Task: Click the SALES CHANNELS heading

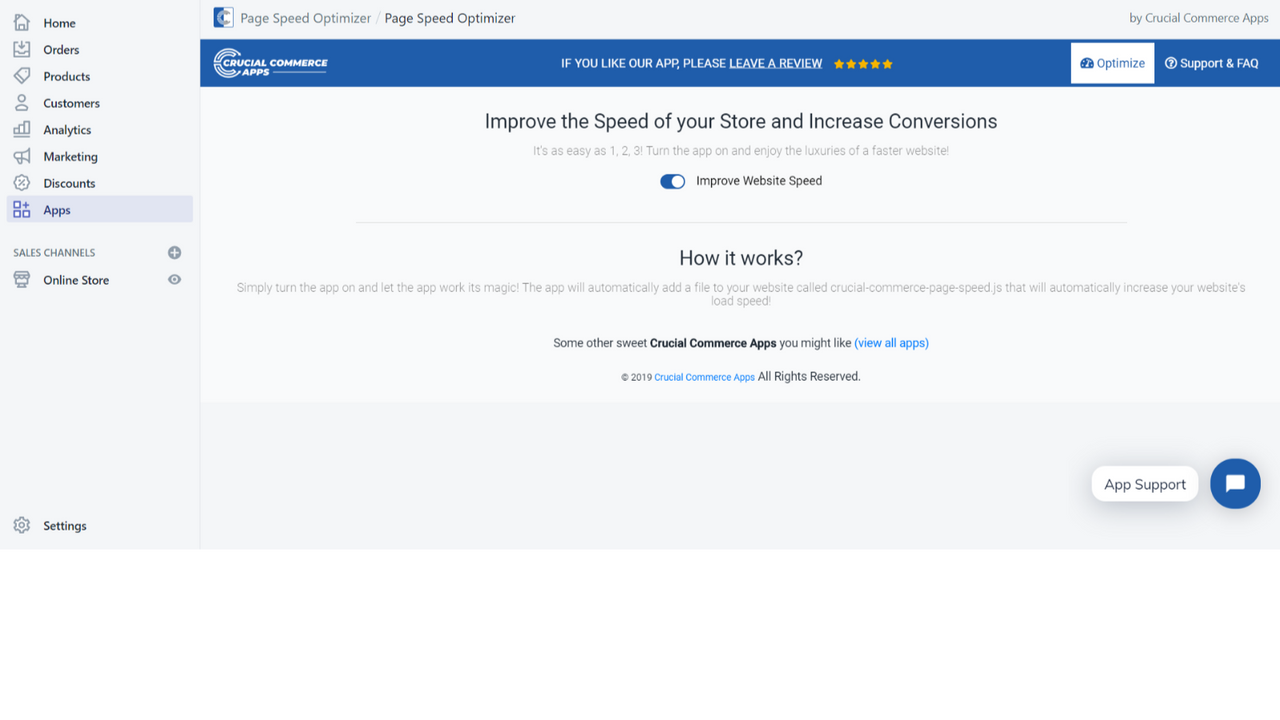Action: tap(54, 253)
